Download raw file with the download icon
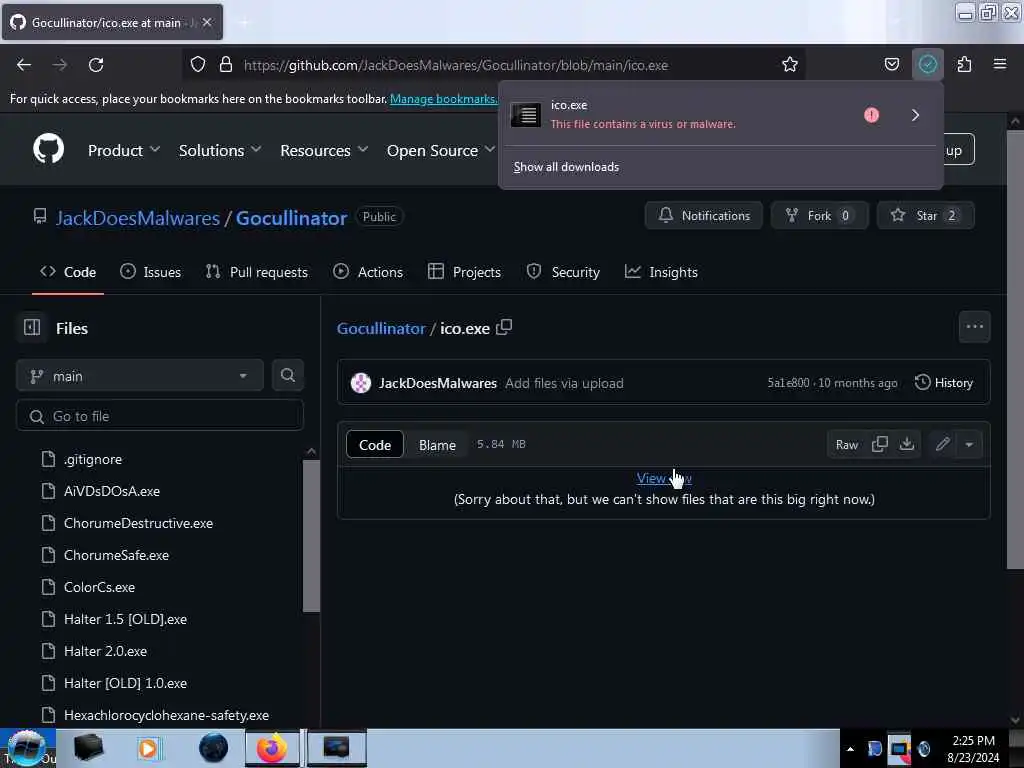1024x768 pixels. [x=906, y=444]
